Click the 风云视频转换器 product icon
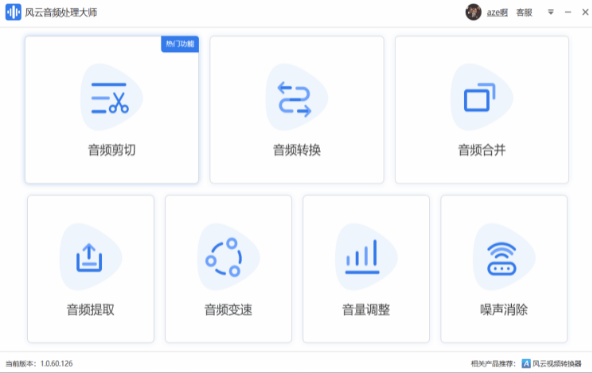Image resolution: width=592 pixels, height=373 pixels. coord(526,364)
